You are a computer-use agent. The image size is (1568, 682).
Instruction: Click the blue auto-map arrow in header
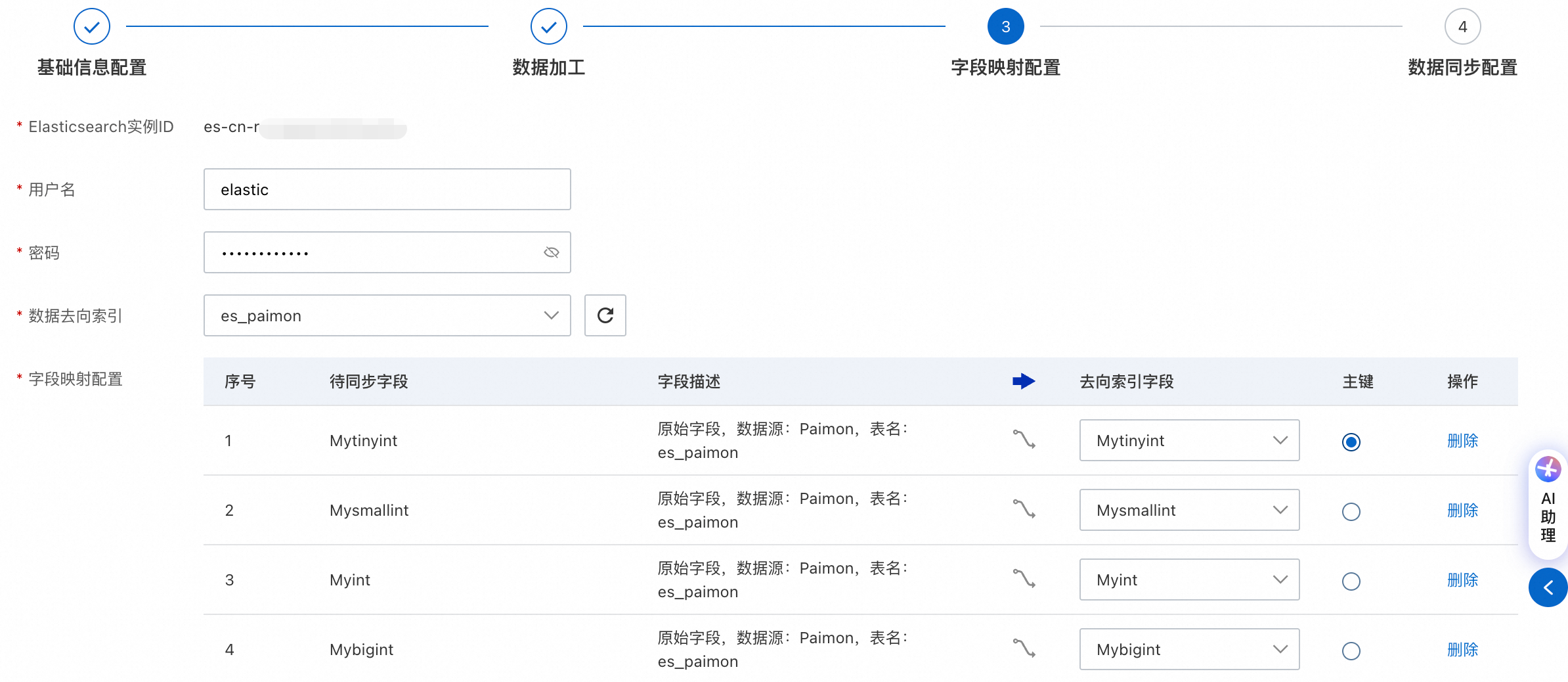1024,381
